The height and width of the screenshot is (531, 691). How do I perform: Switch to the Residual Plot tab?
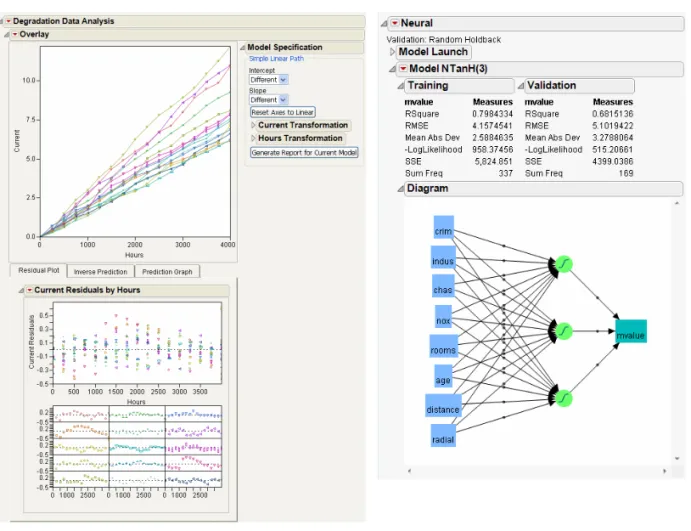coord(38,271)
